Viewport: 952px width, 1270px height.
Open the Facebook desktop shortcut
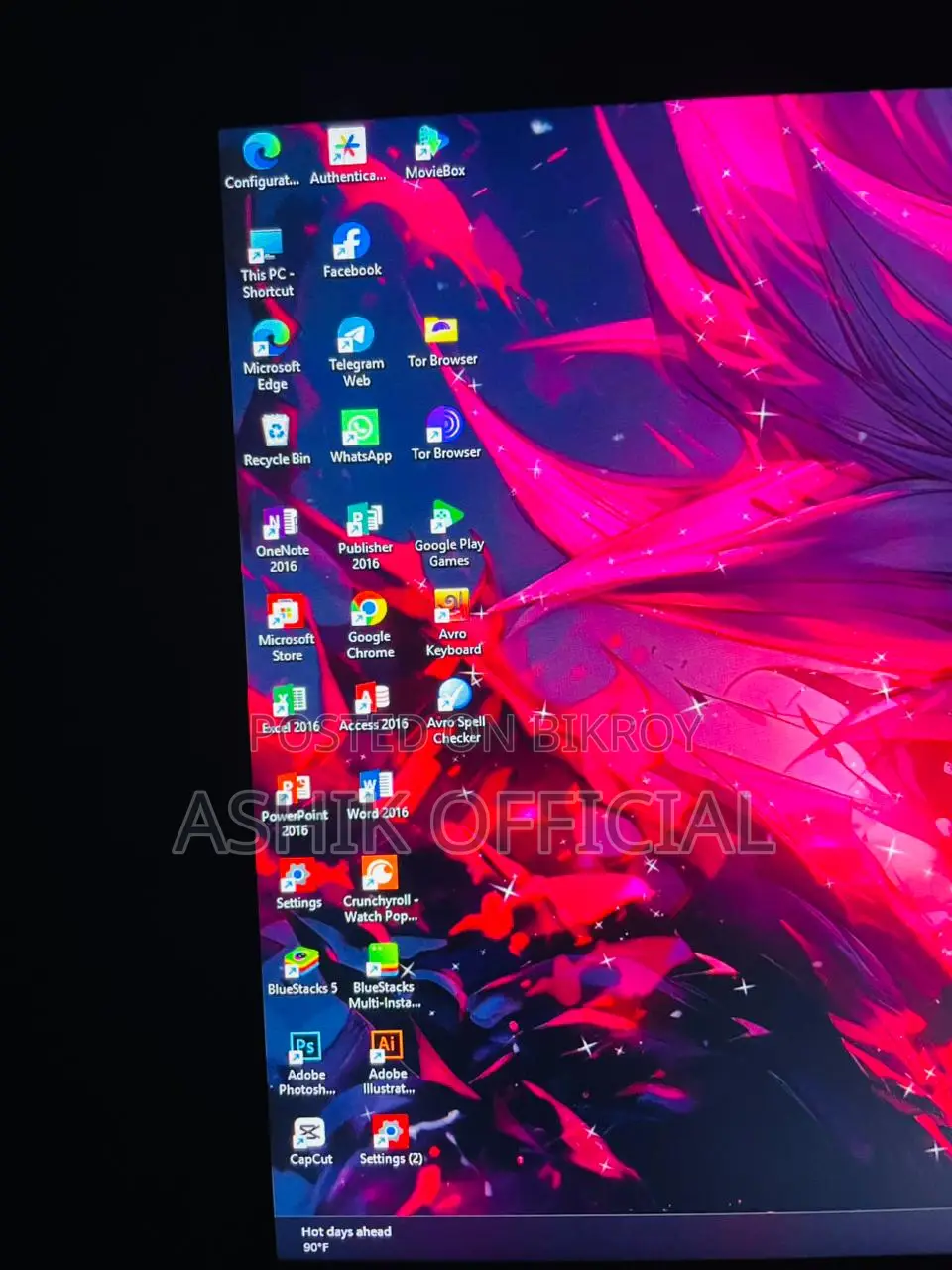(352, 250)
